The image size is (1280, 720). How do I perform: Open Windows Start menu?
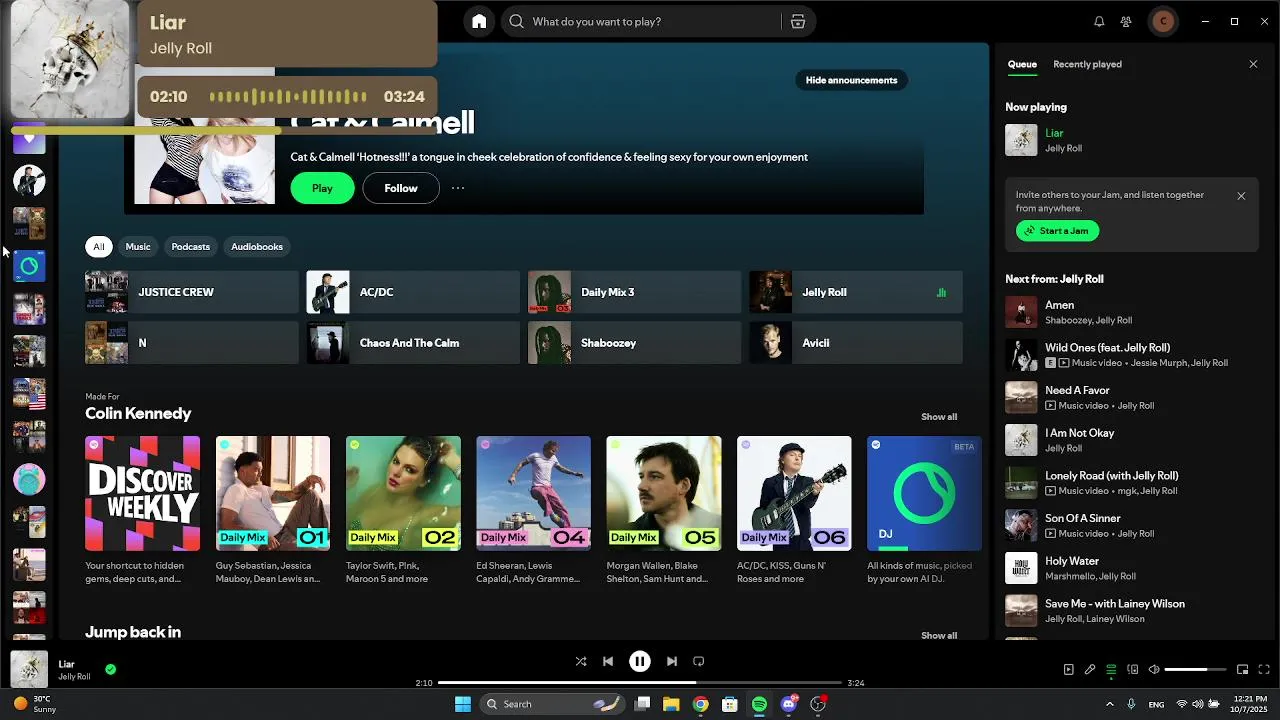462,704
